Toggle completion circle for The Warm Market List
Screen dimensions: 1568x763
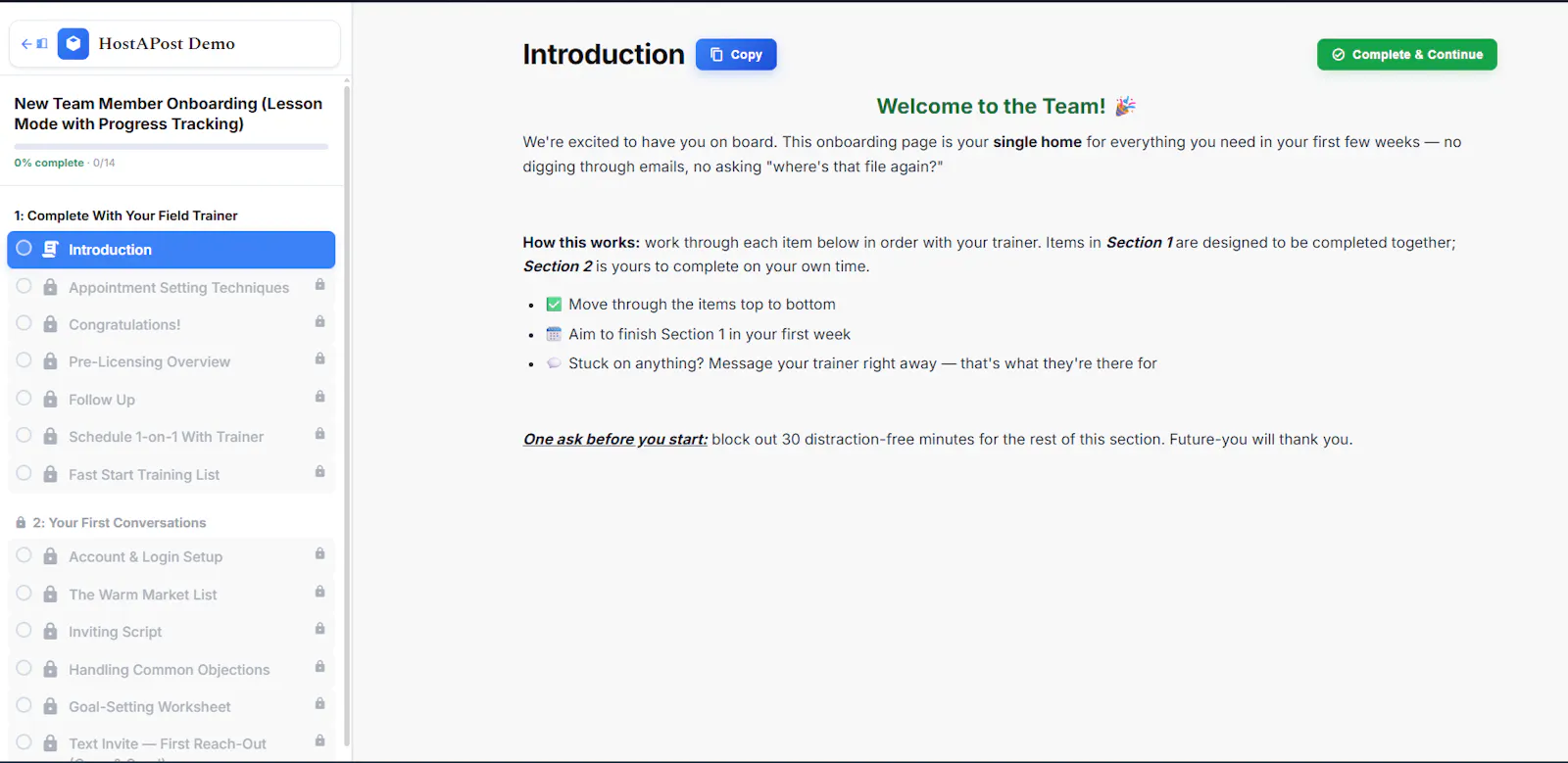pos(24,594)
